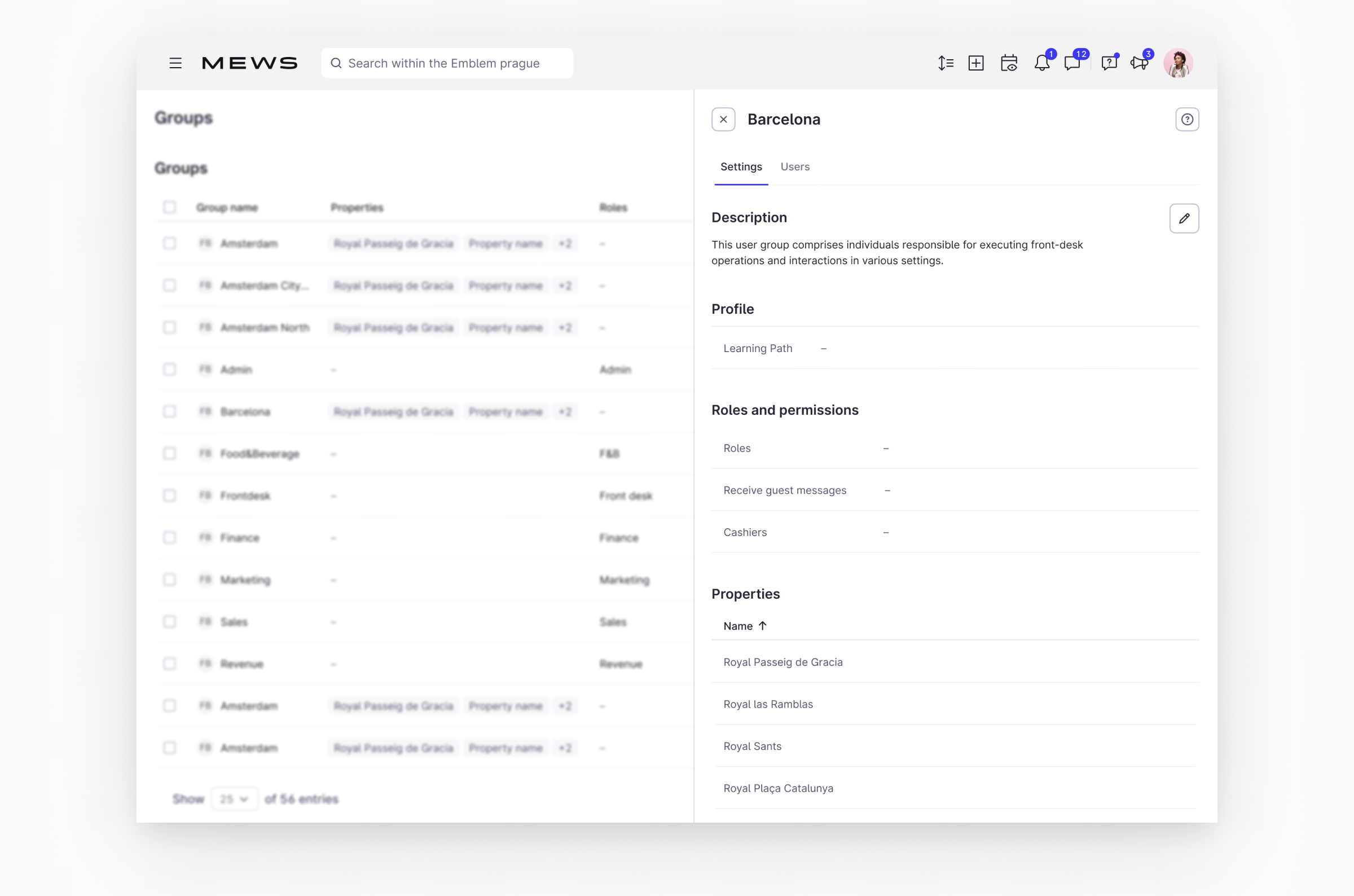Screen dimensions: 1354x896
Task: Click the add new plus-square icon
Action: tap(976, 63)
